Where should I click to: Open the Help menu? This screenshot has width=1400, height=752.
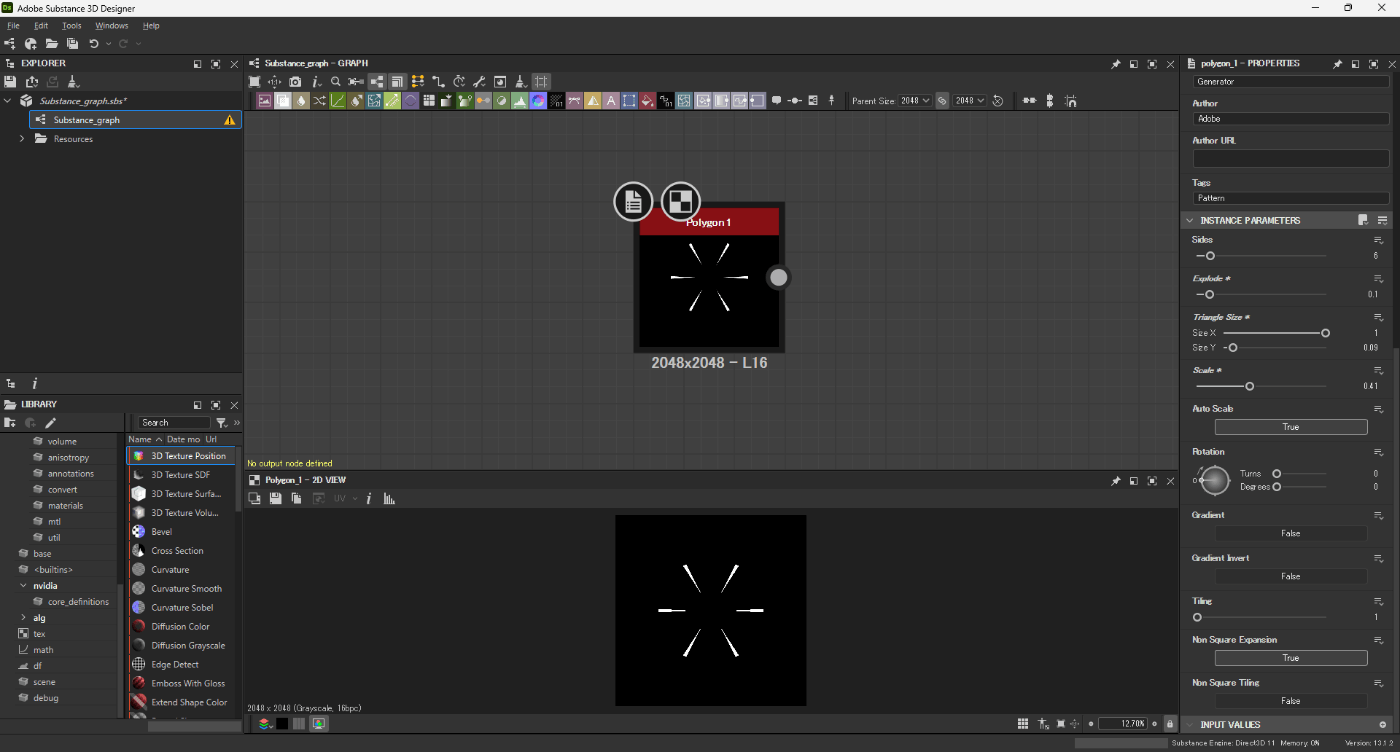click(151, 25)
